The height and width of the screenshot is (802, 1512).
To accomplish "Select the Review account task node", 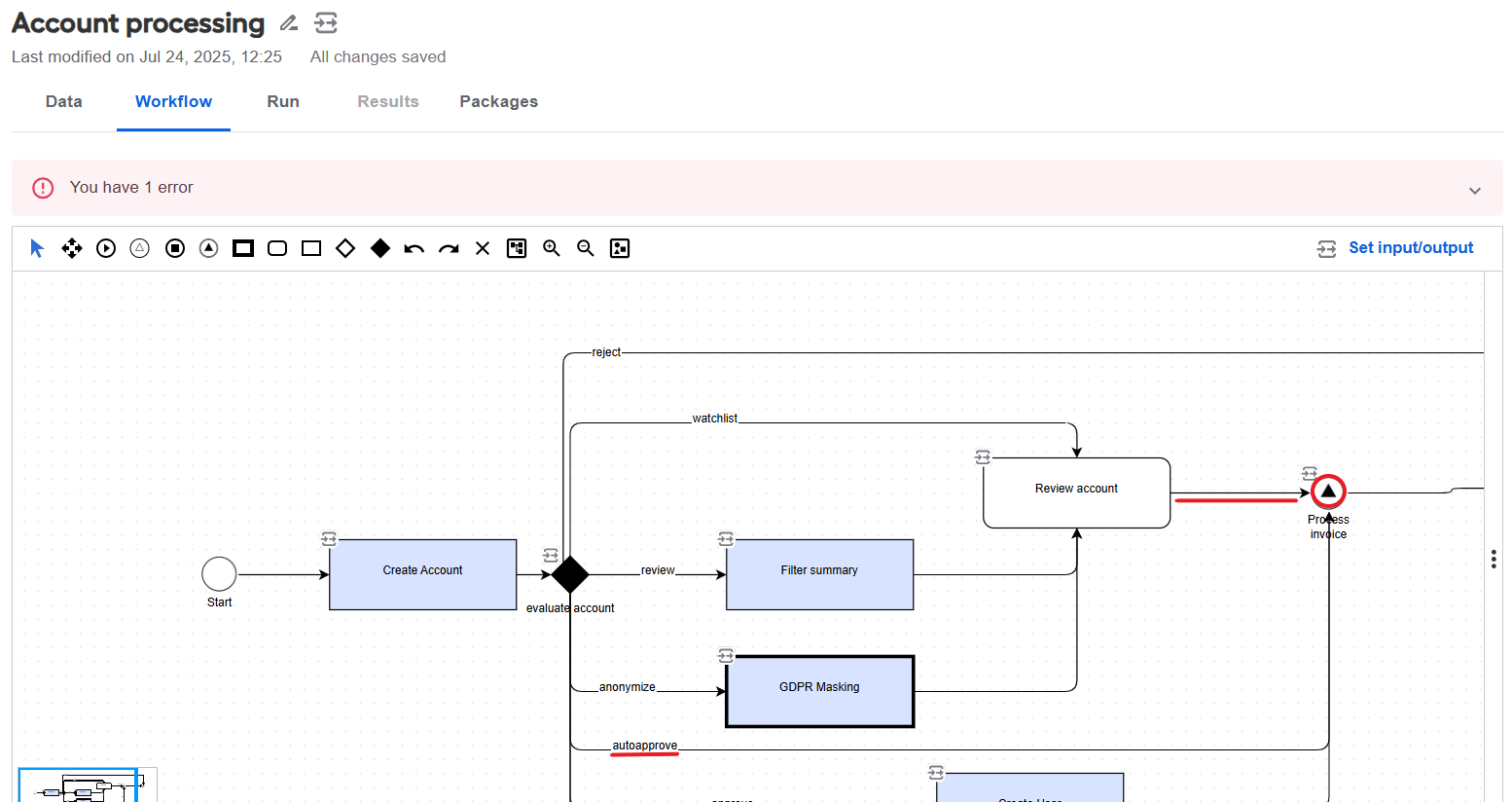I will 1077,492.
